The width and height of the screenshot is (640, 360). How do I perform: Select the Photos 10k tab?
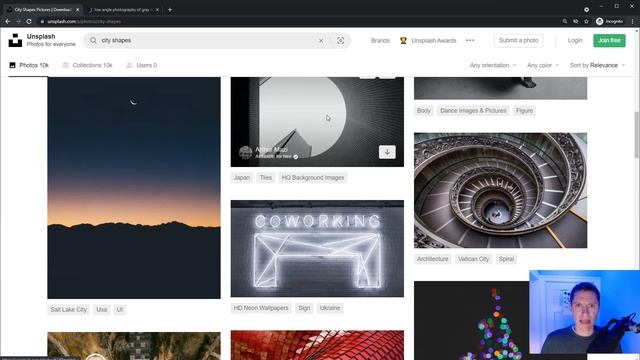click(x=29, y=65)
